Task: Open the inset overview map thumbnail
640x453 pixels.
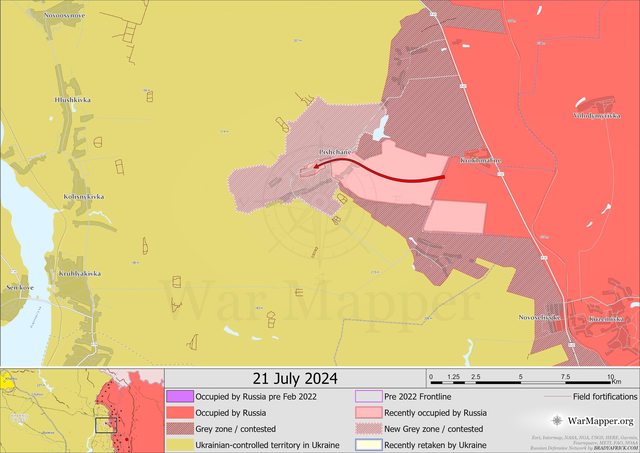Action: coord(81,410)
